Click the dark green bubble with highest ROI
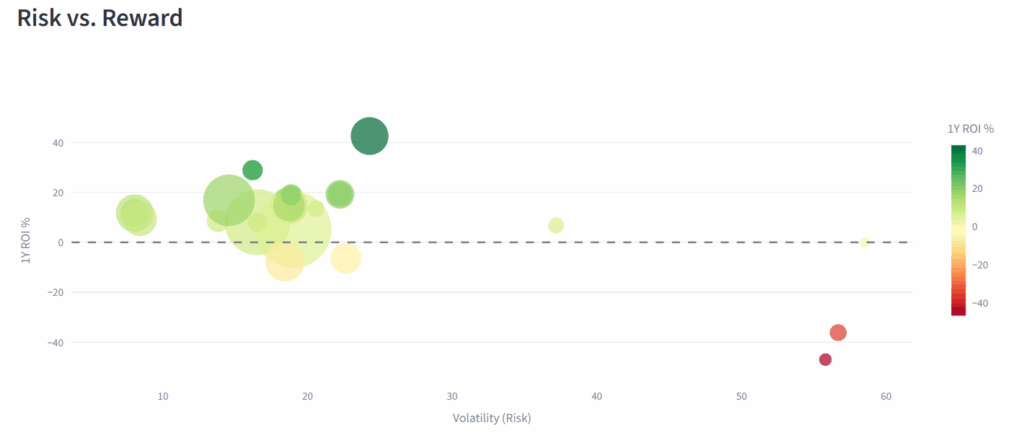 click(x=369, y=136)
